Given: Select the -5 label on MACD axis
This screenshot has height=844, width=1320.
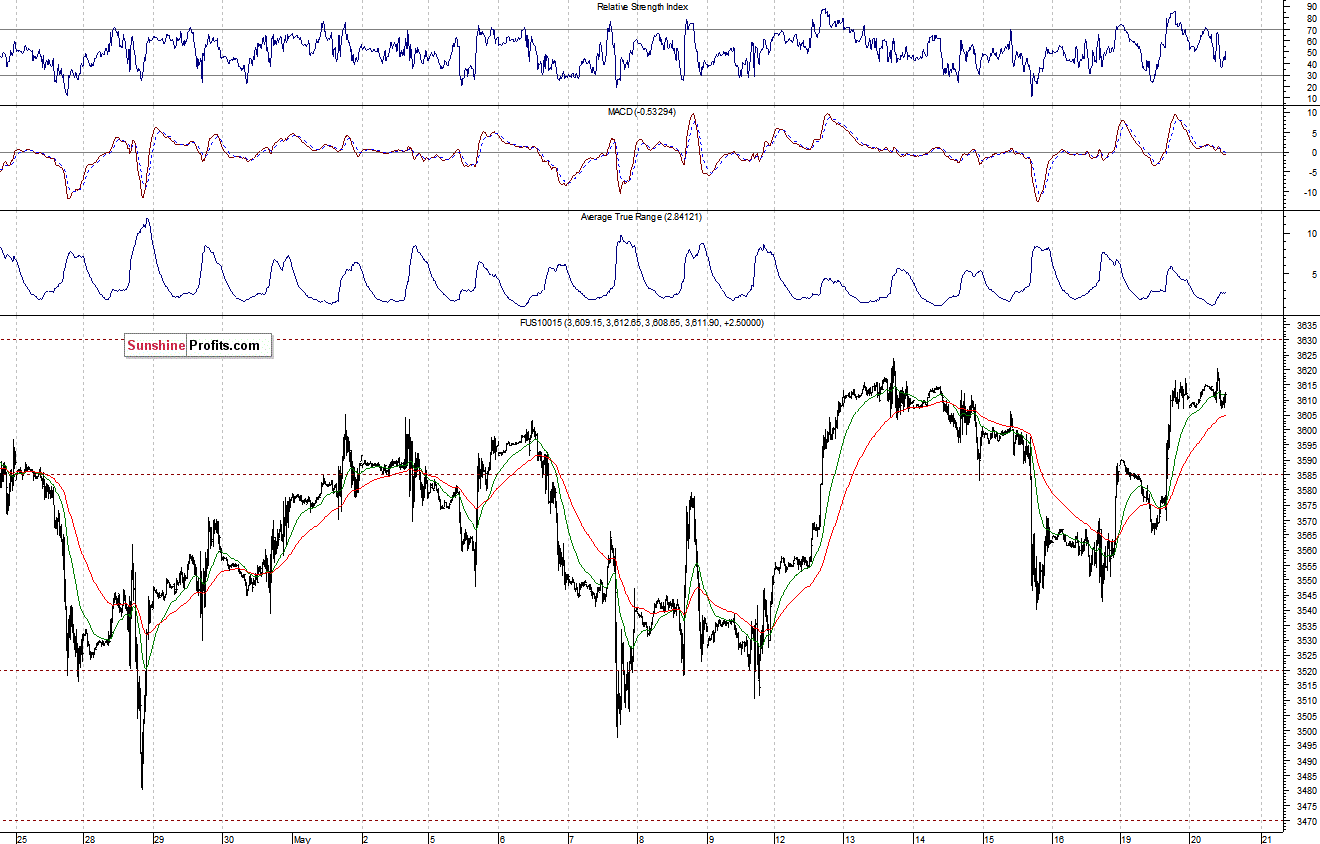Looking at the screenshot, I should pyautogui.click(x=1311, y=172).
